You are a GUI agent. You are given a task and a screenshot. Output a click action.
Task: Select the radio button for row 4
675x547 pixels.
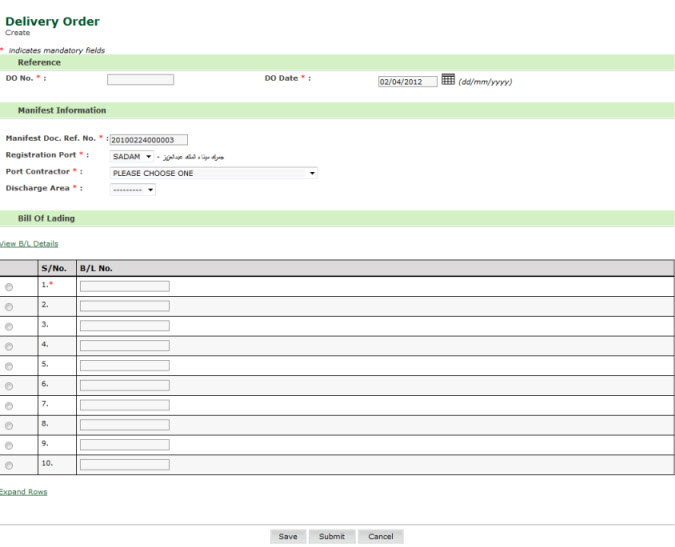(9, 347)
